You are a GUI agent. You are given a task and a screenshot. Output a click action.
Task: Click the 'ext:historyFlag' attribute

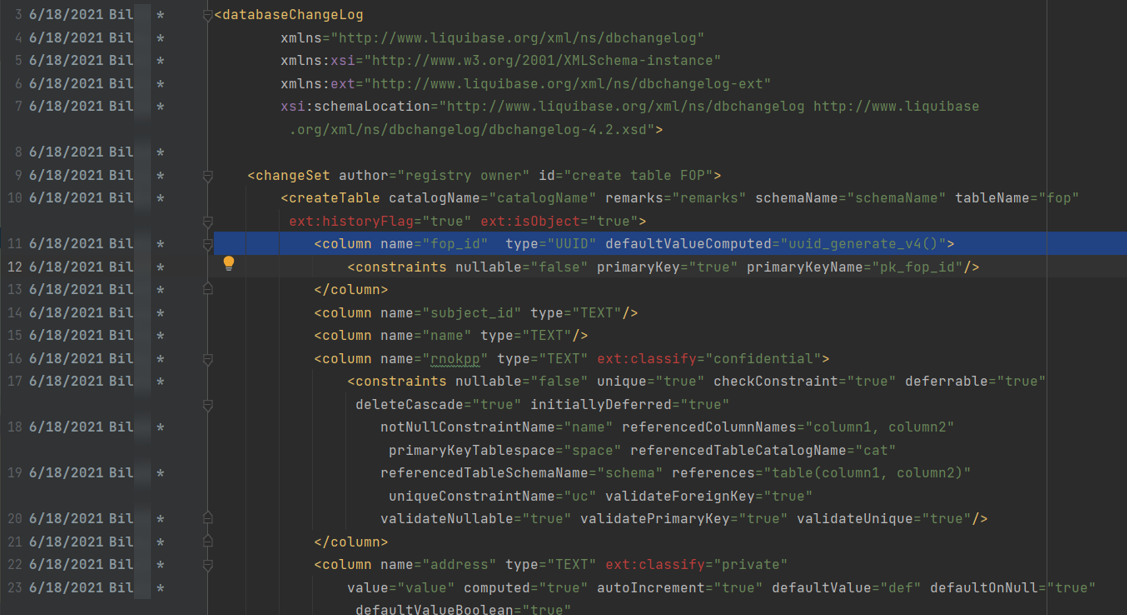351,221
